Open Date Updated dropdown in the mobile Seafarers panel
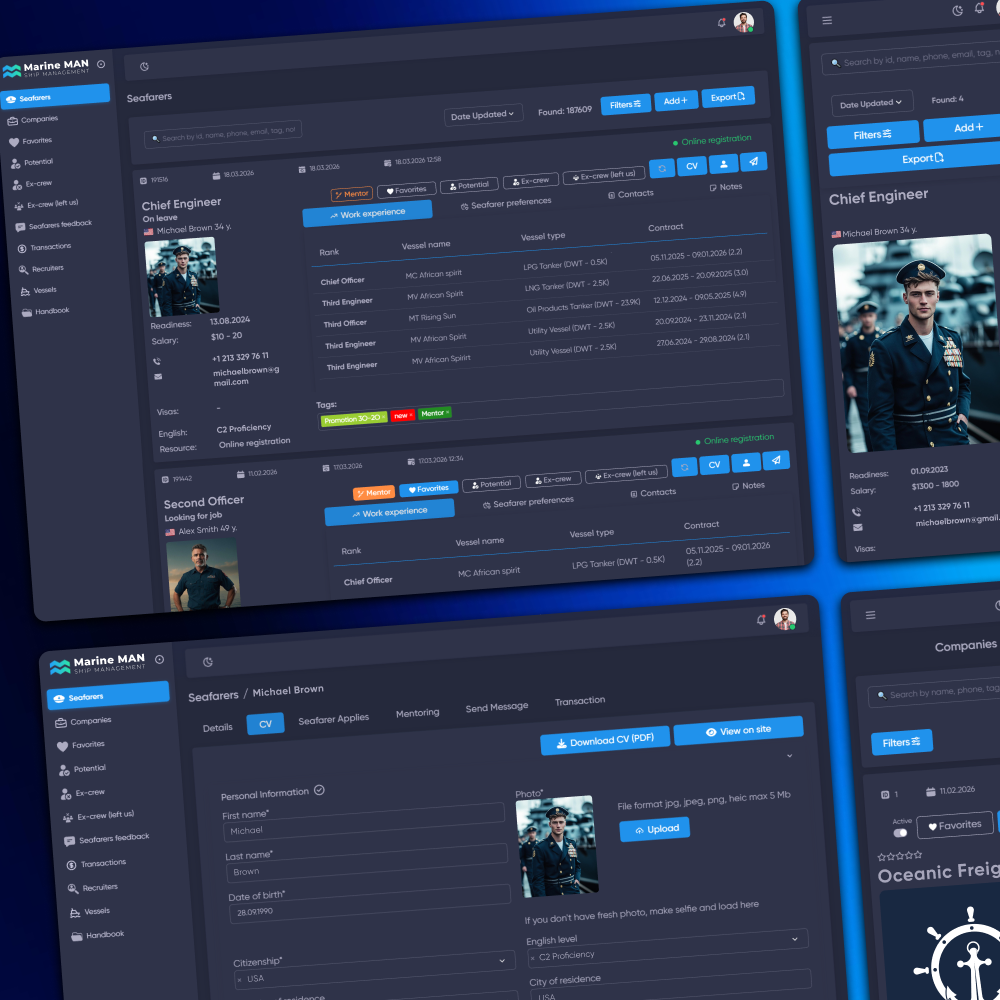1000x1000 pixels. [872, 103]
